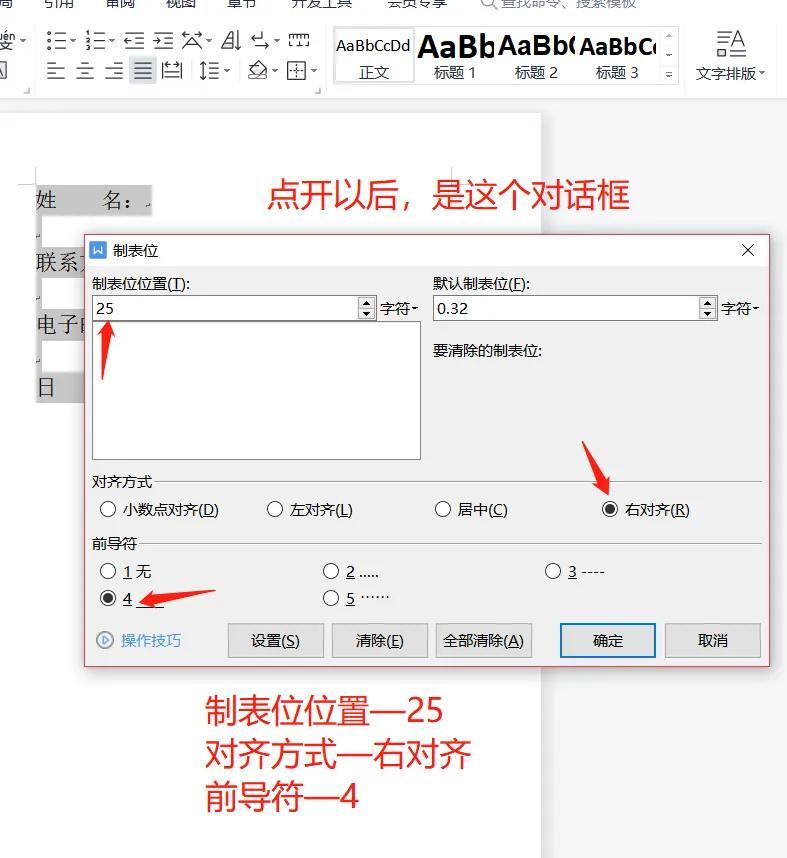
Task: Decrease indent with the outdent icon
Action: pos(134,40)
